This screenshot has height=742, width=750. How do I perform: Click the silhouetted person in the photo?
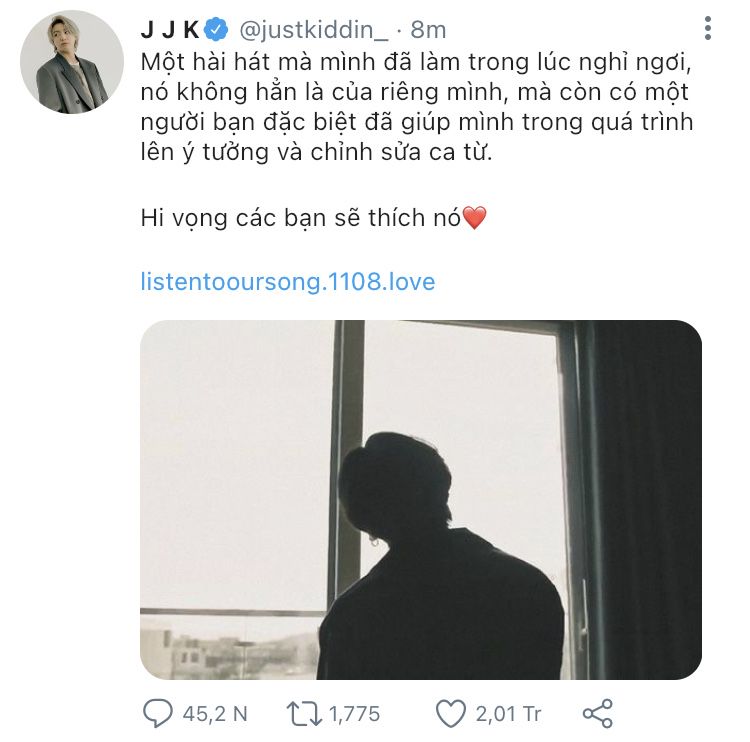point(441,556)
